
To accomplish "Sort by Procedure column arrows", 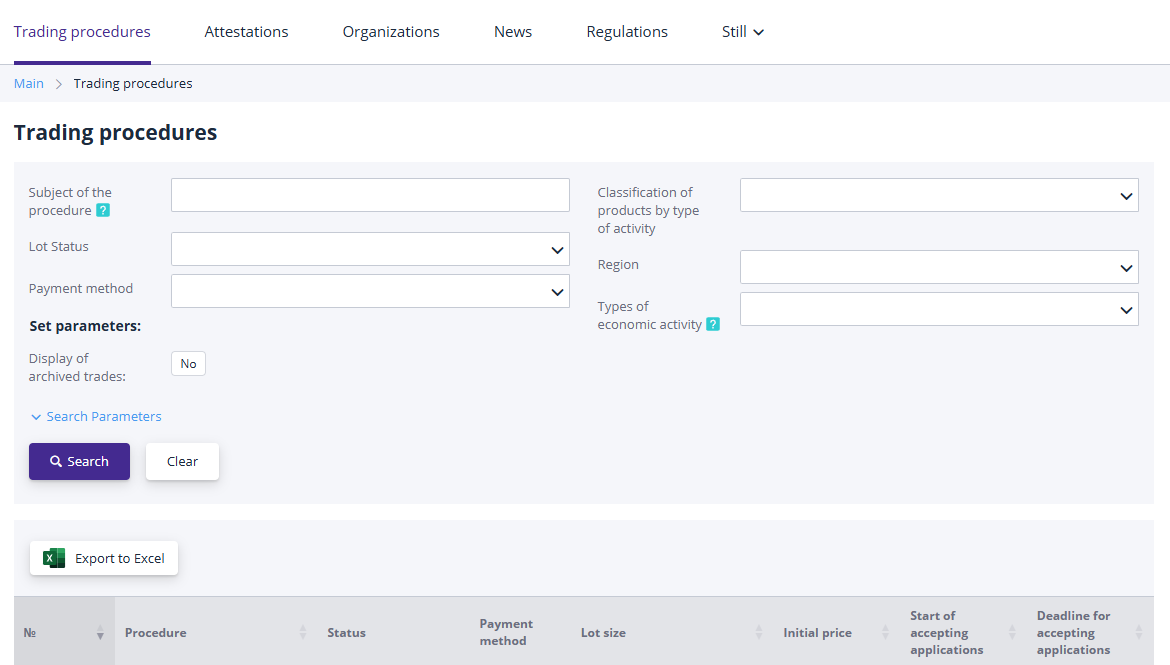I will pos(303,633).
